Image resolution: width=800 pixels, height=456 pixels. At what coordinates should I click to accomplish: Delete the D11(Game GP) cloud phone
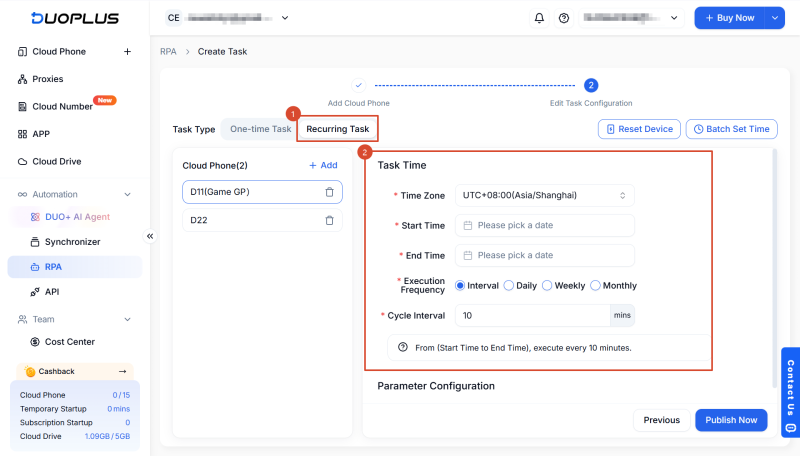click(330, 192)
